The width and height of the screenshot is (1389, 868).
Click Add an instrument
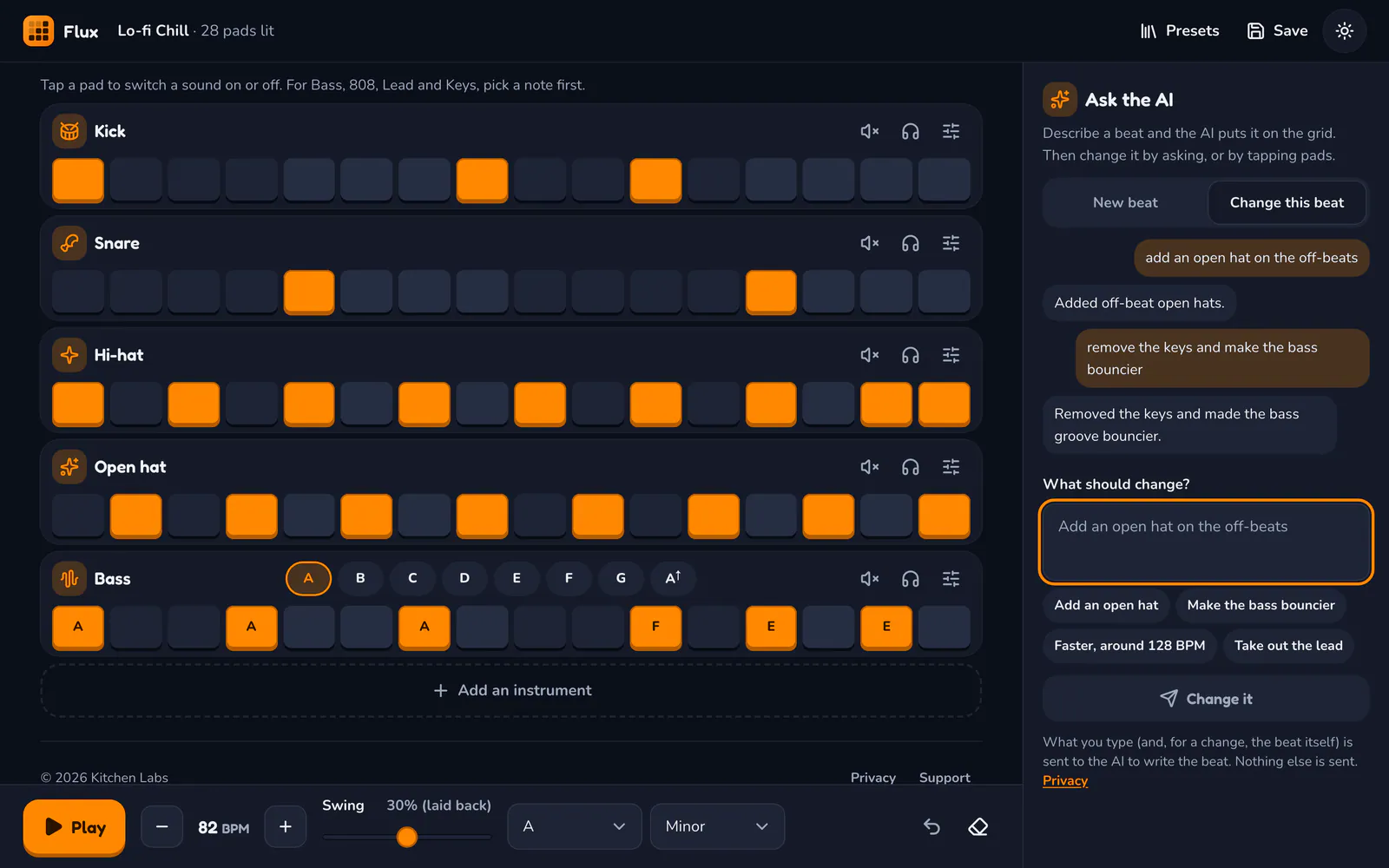pyautogui.click(x=511, y=691)
